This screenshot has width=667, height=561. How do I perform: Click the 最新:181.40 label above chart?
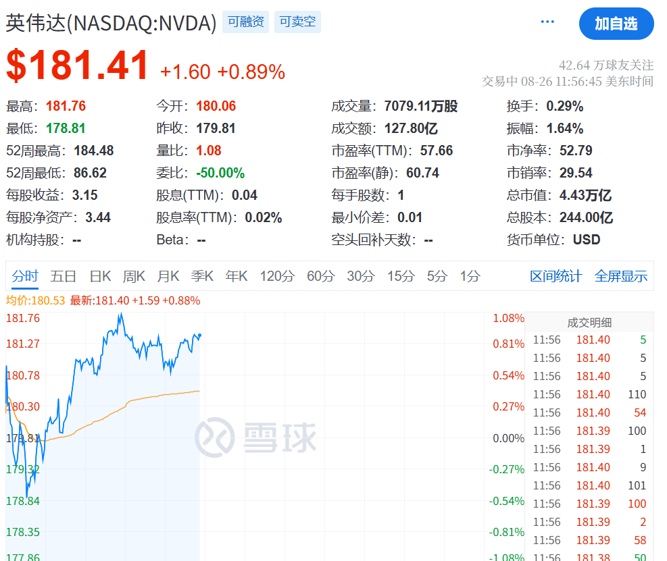100,301
